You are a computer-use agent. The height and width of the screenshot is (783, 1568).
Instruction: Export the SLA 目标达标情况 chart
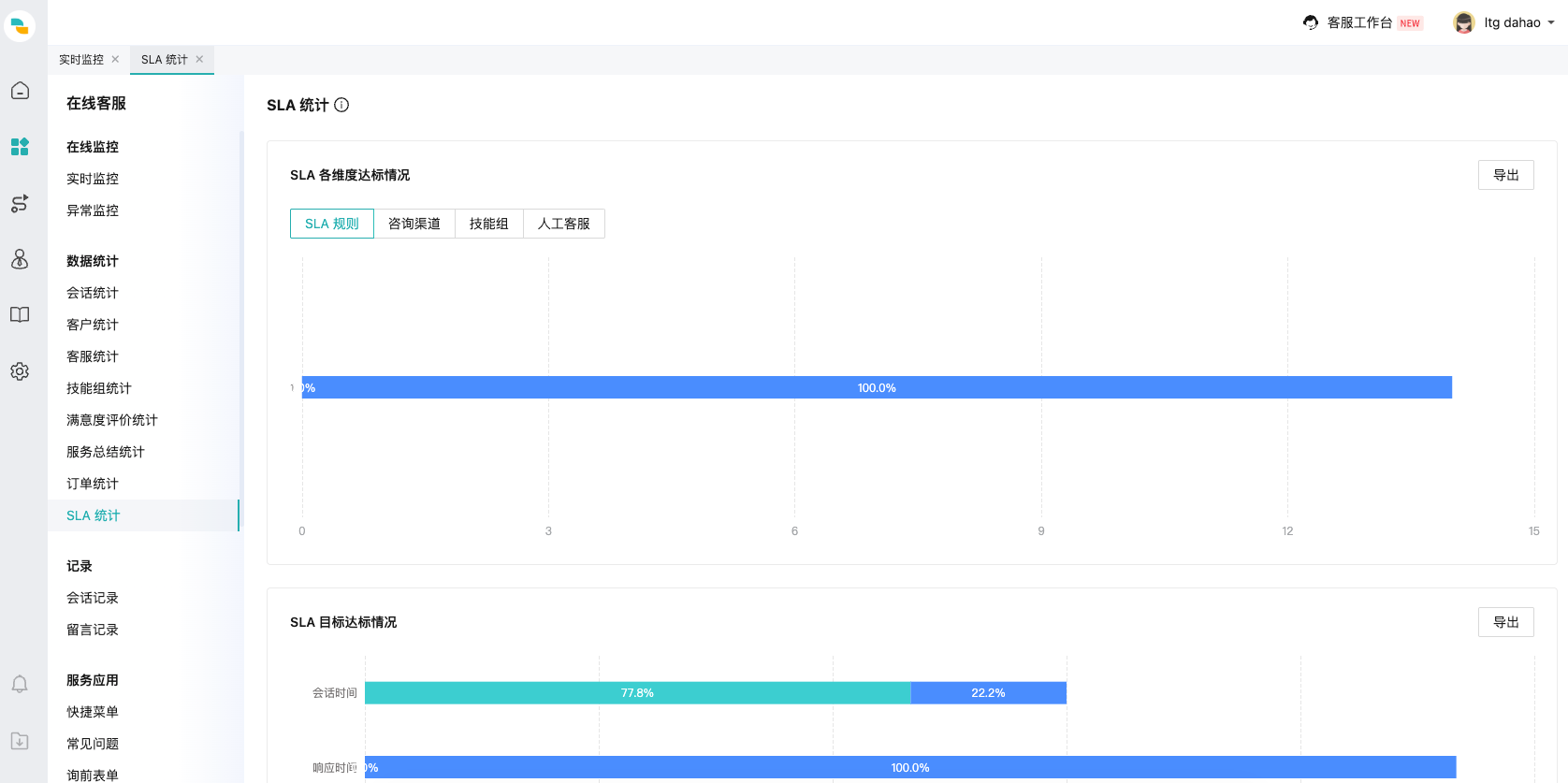1505,622
